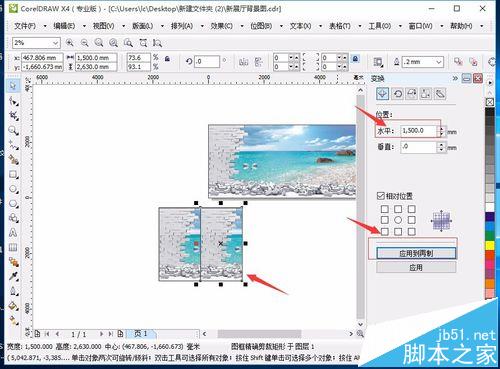Check the bottom-right anchor box in the 变换 docker
The height and width of the screenshot is (369, 500).
tap(412, 231)
